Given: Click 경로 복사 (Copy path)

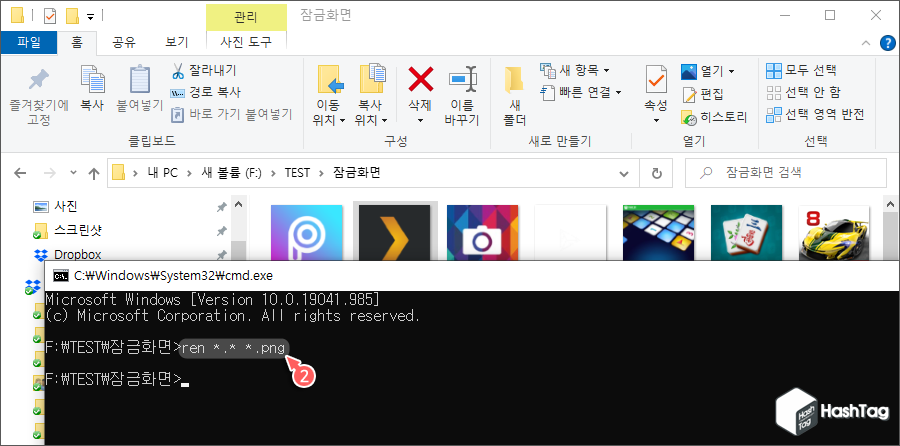Looking at the screenshot, I should pos(206,92).
